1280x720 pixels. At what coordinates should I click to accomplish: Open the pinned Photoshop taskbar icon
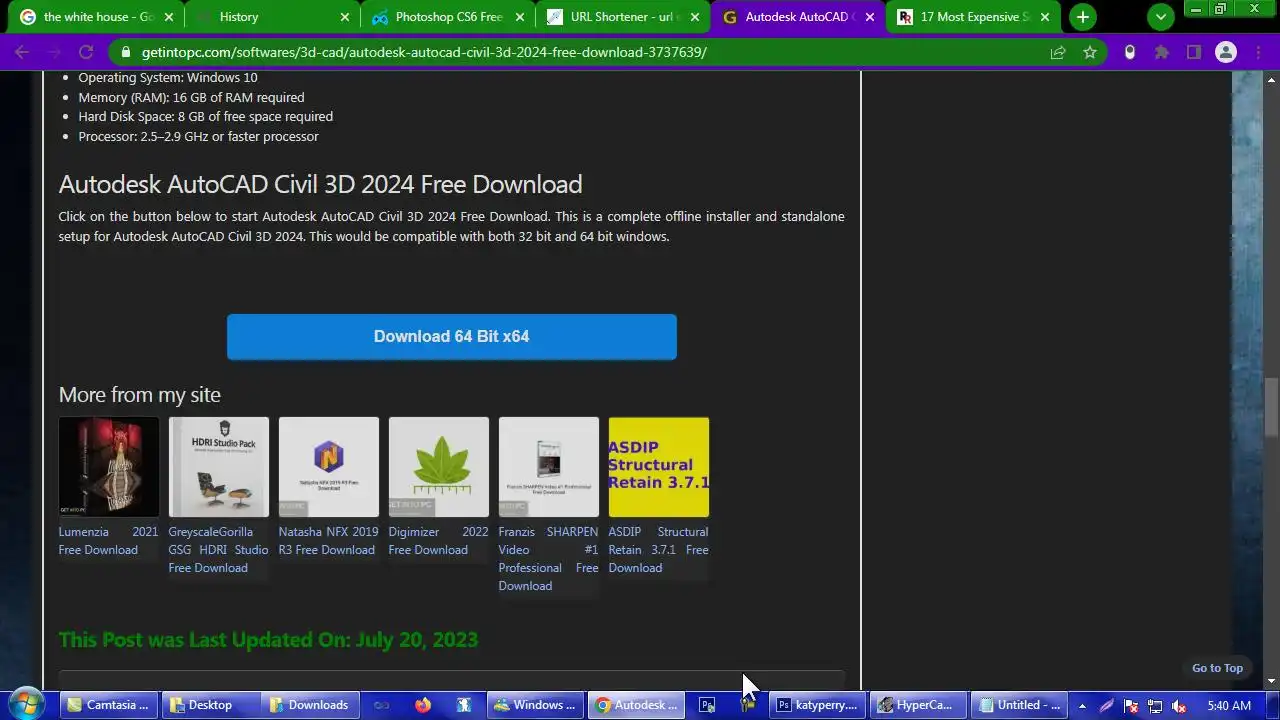(707, 705)
